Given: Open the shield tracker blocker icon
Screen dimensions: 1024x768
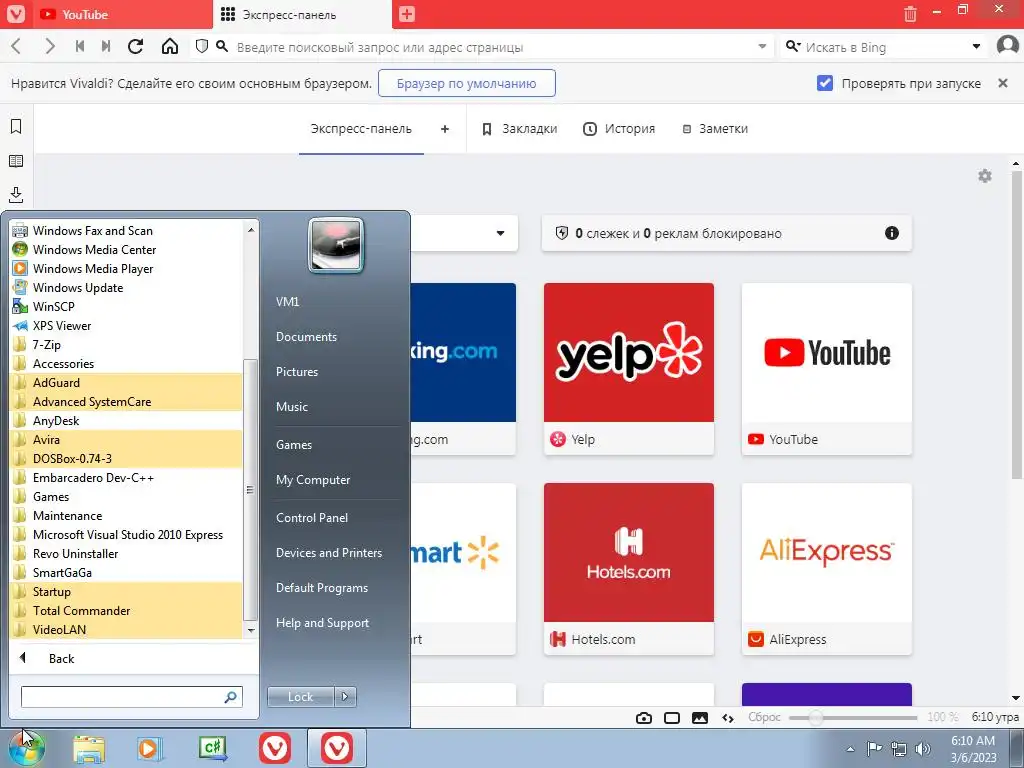Looking at the screenshot, I should [x=202, y=46].
